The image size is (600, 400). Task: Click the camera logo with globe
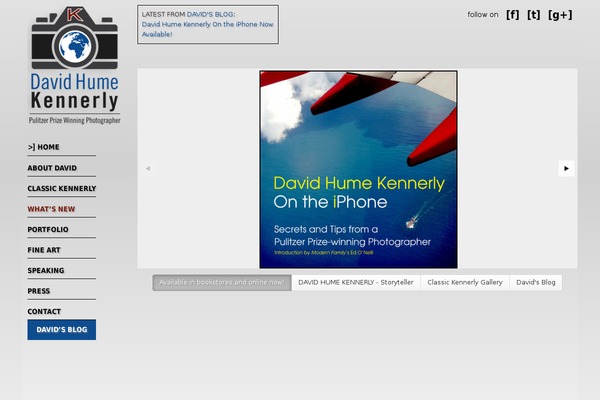(x=75, y=38)
